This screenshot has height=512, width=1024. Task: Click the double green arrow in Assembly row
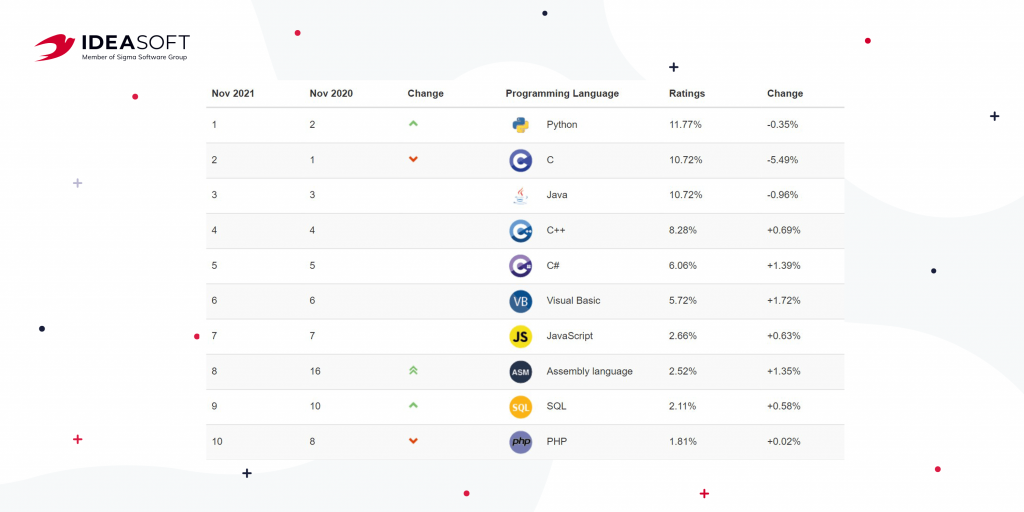click(413, 370)
